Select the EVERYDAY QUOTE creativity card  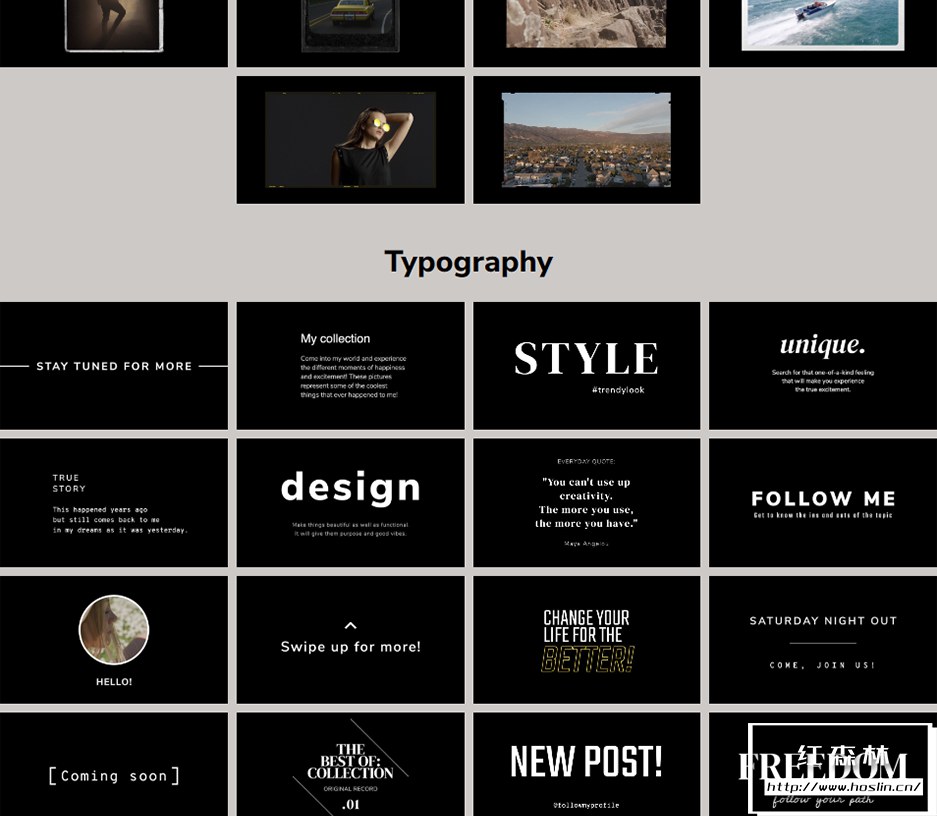coord(586,502)
